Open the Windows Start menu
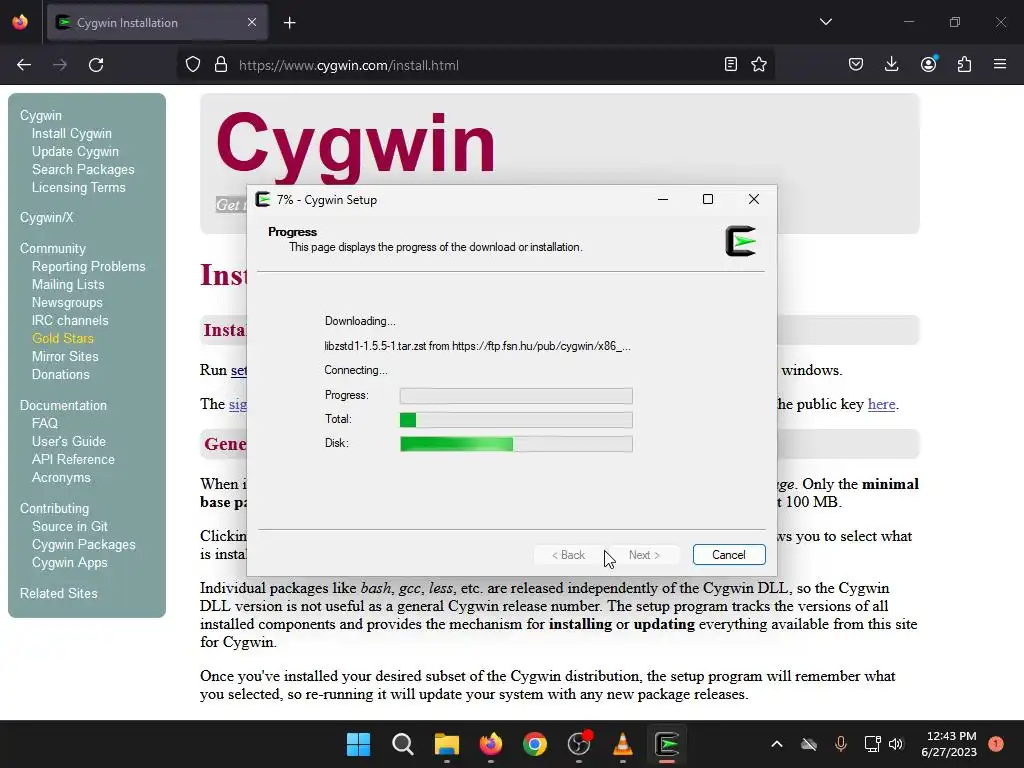The height and width of the screenshot is (768, 1024). [x=359, y=744]
